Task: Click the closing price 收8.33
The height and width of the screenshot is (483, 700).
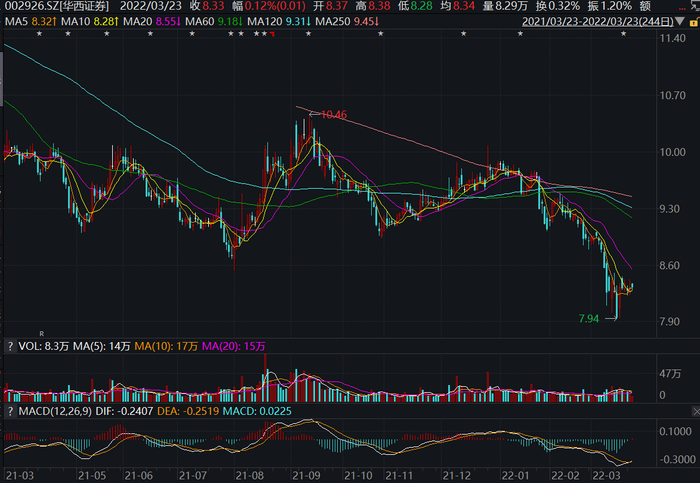Action: click(207, 6)
